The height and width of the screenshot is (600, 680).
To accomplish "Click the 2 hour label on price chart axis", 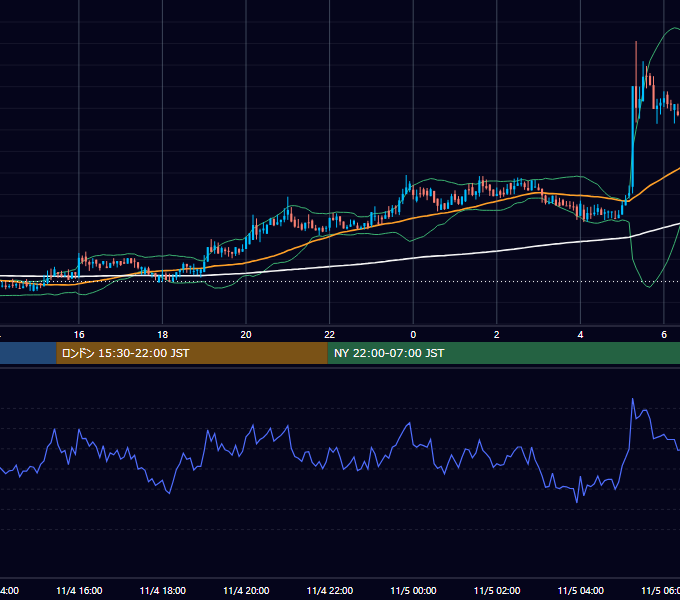I will pos(497,335).
